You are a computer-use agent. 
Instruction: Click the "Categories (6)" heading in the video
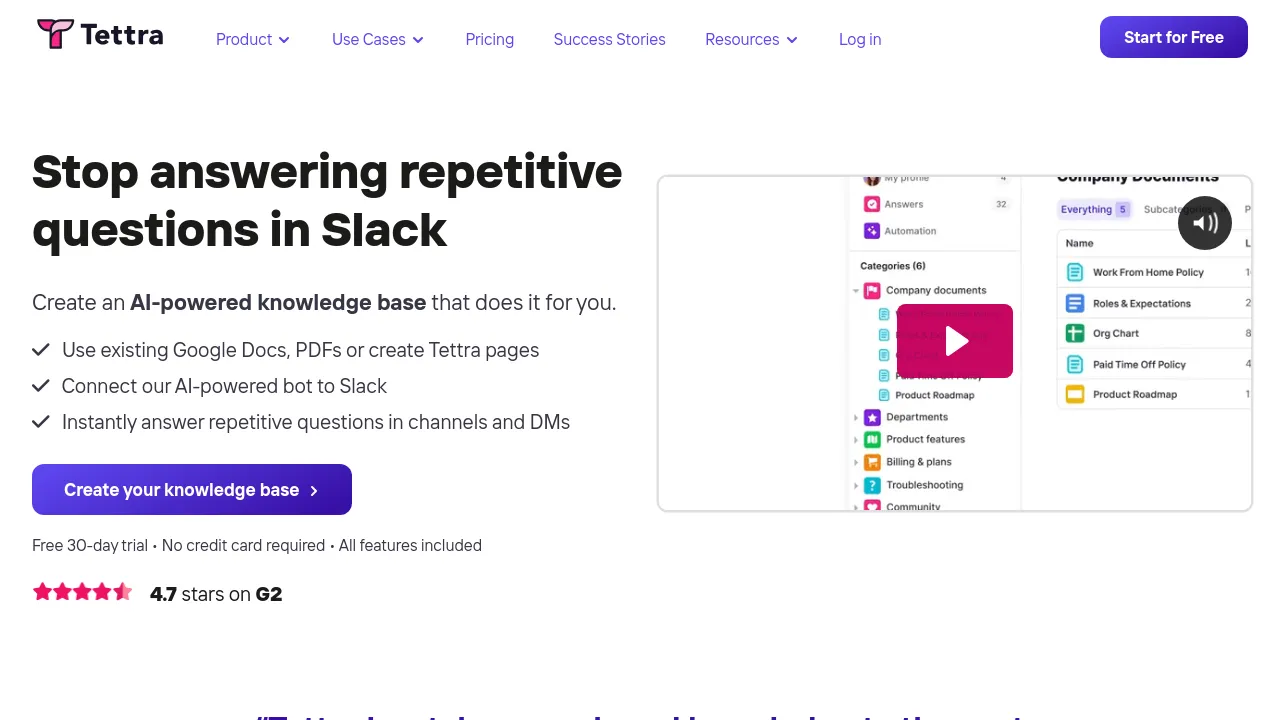coord(893,266)
